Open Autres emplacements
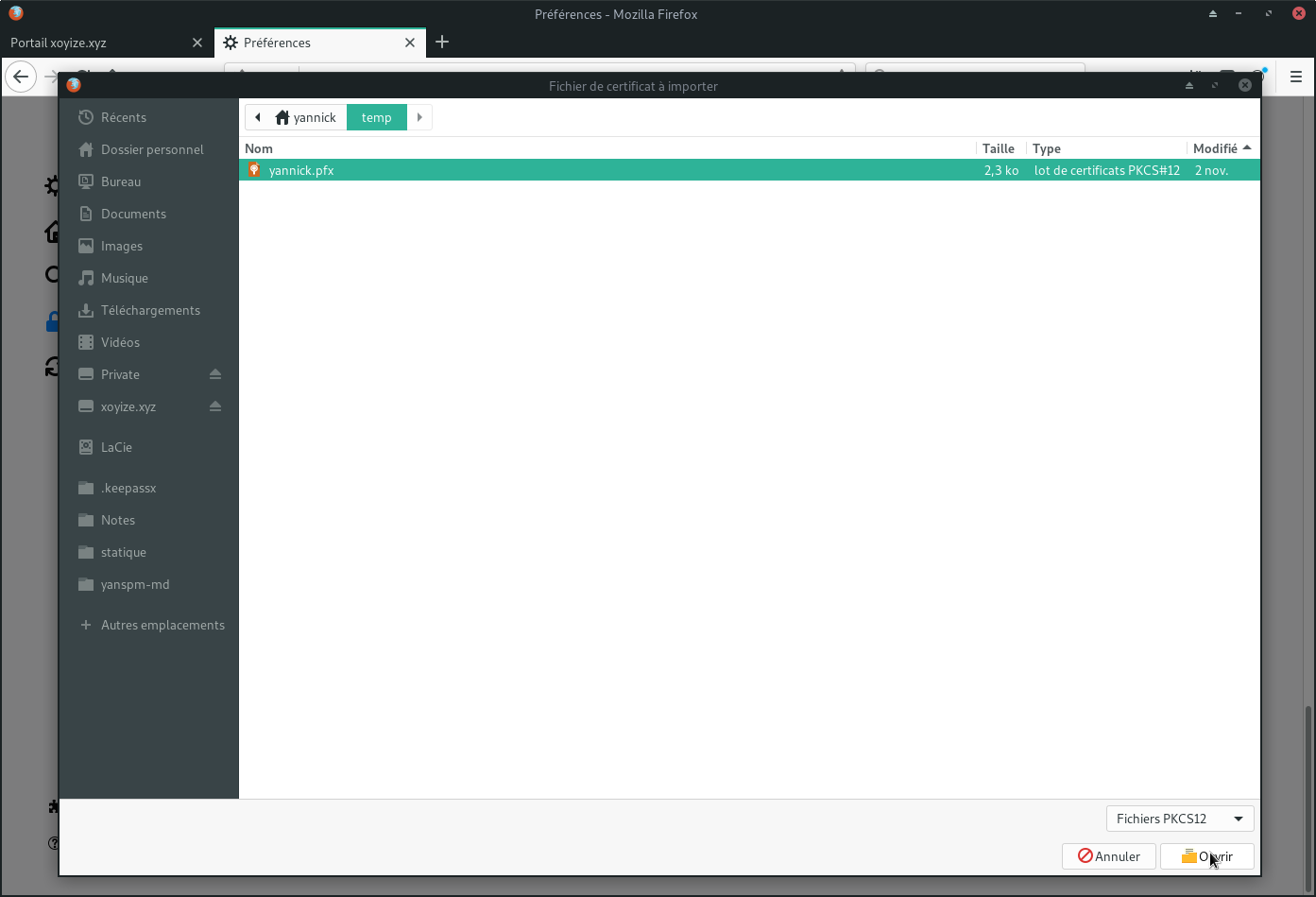This screenshot has width=1316, height=897. [162, 625]
